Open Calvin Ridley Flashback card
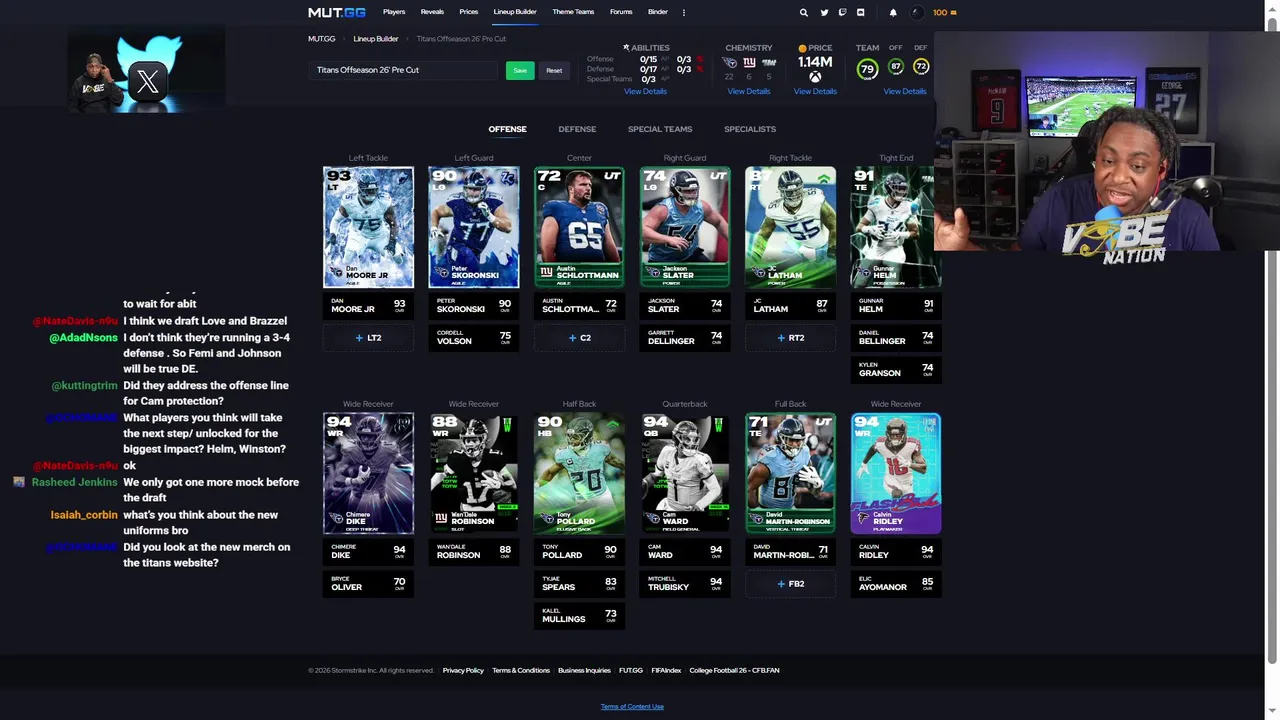Viewport: 1280px width, 720px height. coord(896,473)
